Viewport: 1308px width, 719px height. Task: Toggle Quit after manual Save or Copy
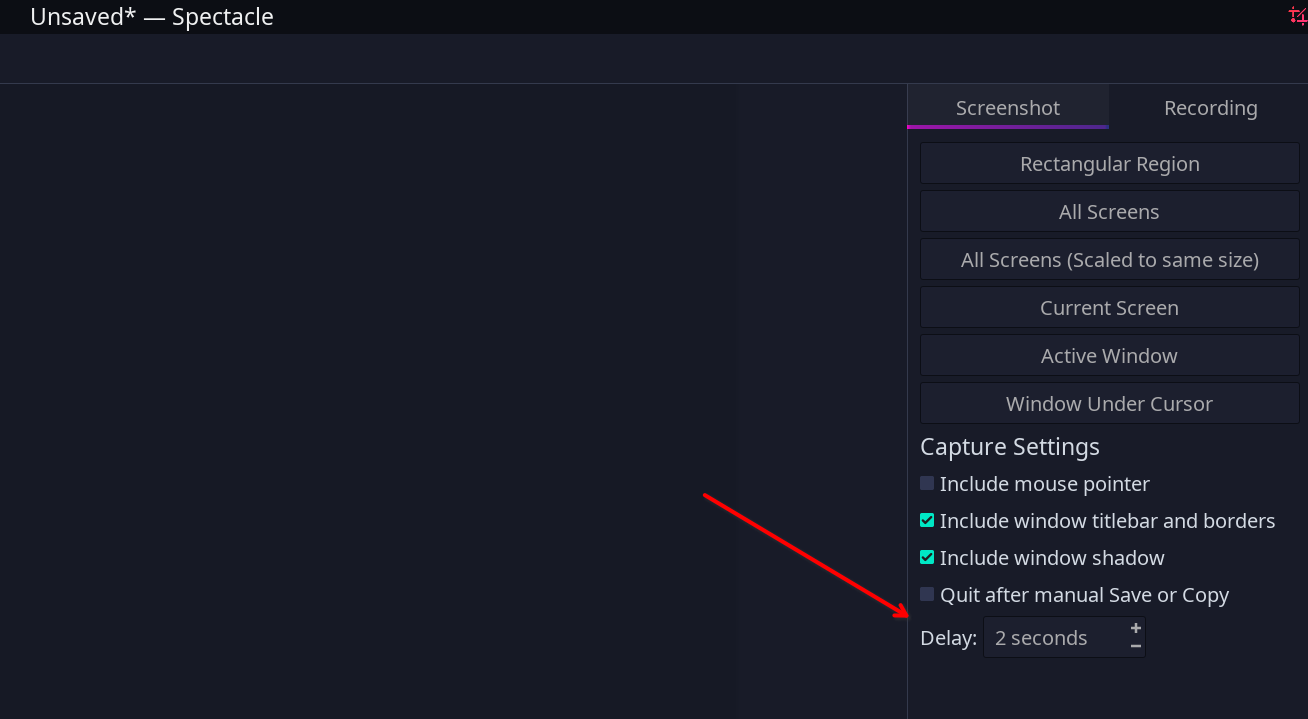pyautogui.click(x=927, y=594)
